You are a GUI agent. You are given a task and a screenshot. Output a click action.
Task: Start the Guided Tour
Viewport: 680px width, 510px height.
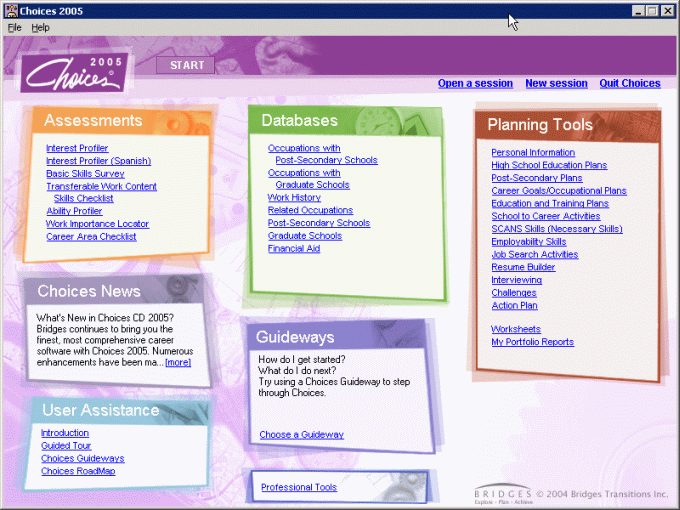(x=66, y=445)
